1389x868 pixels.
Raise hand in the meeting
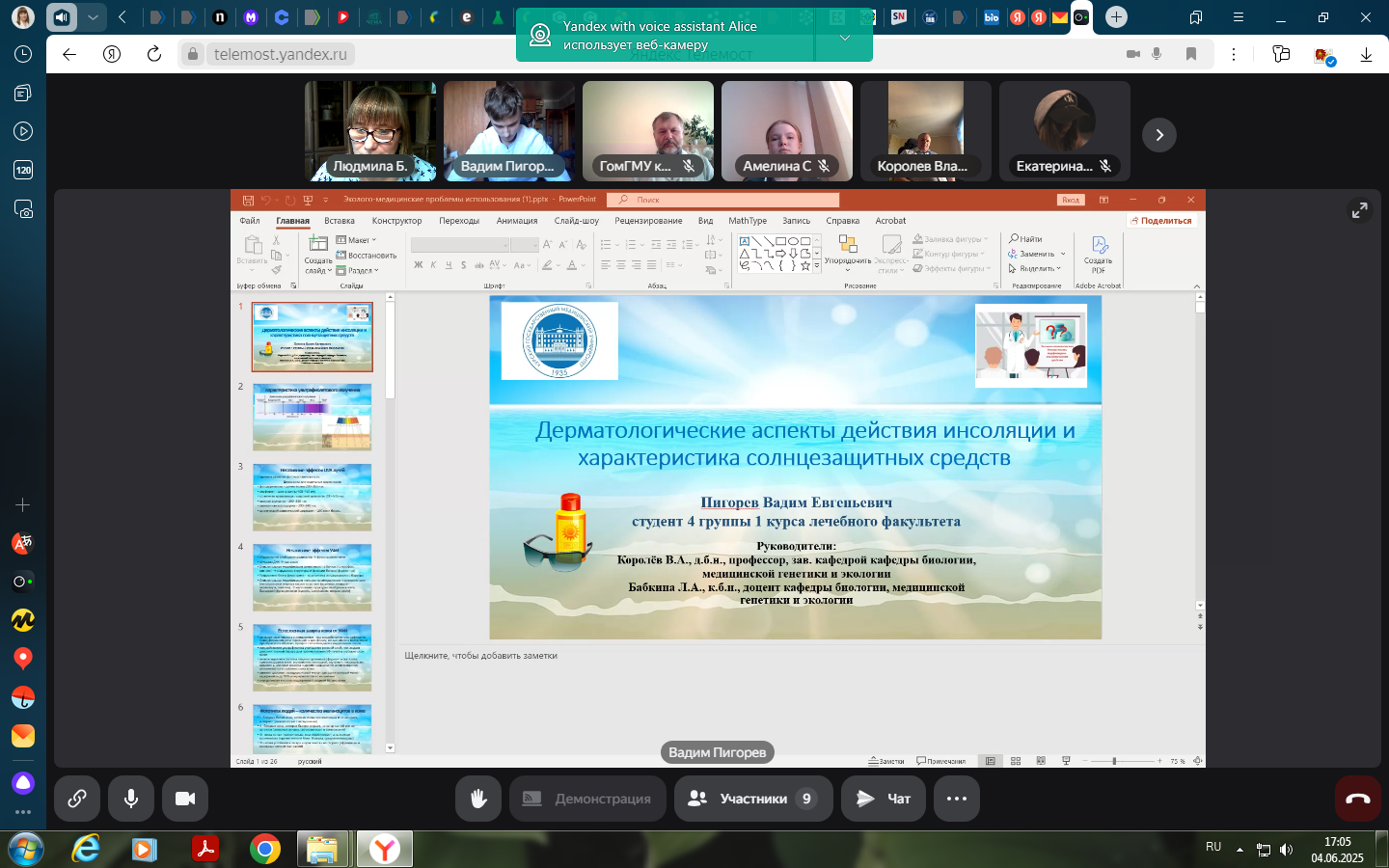point(478,799)
